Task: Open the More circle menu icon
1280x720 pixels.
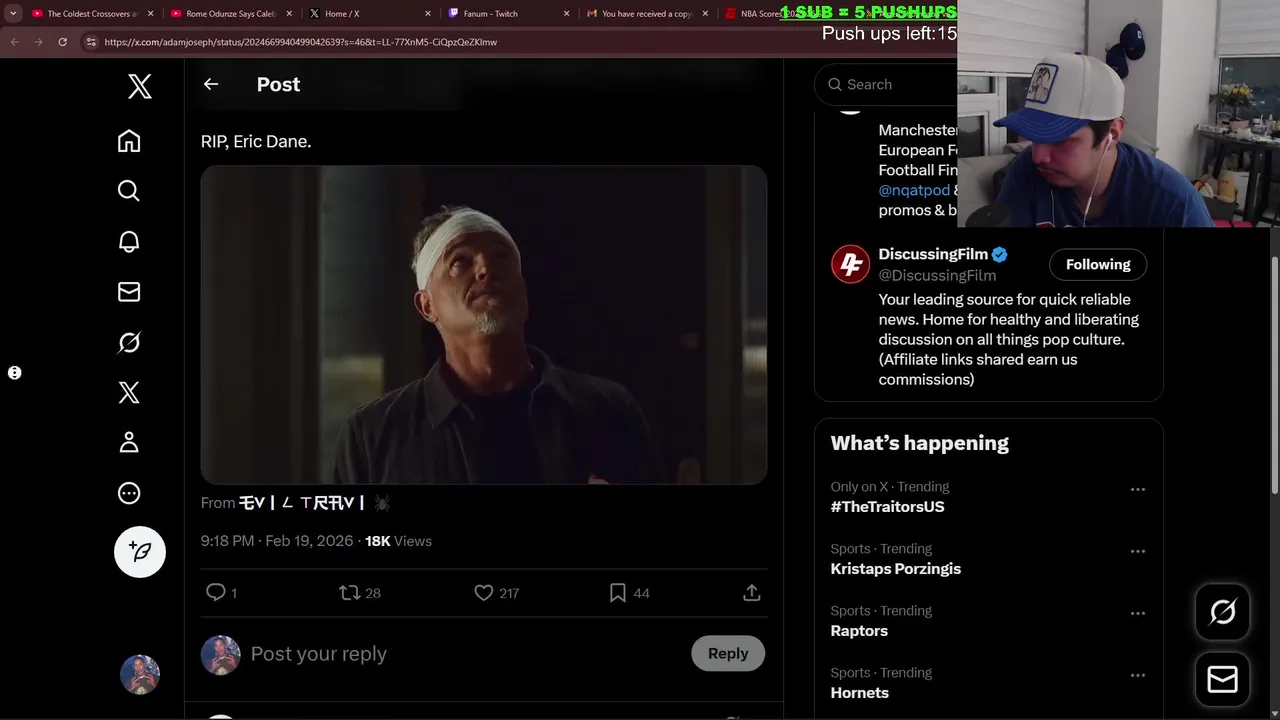Action: [129, 493]
